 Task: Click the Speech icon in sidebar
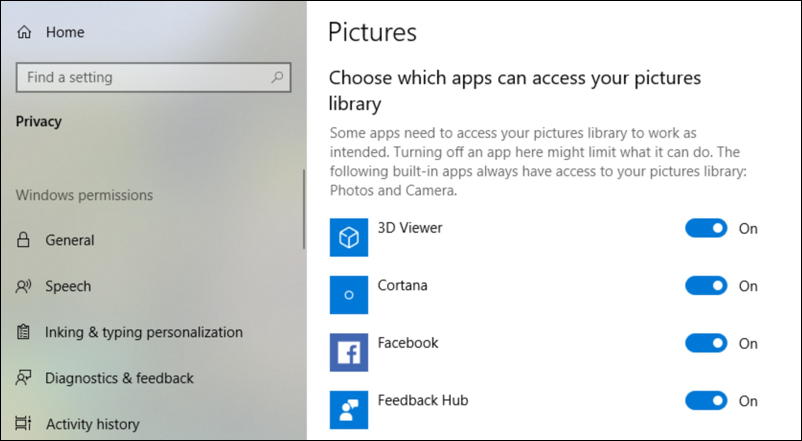click(x=24, y=286)
